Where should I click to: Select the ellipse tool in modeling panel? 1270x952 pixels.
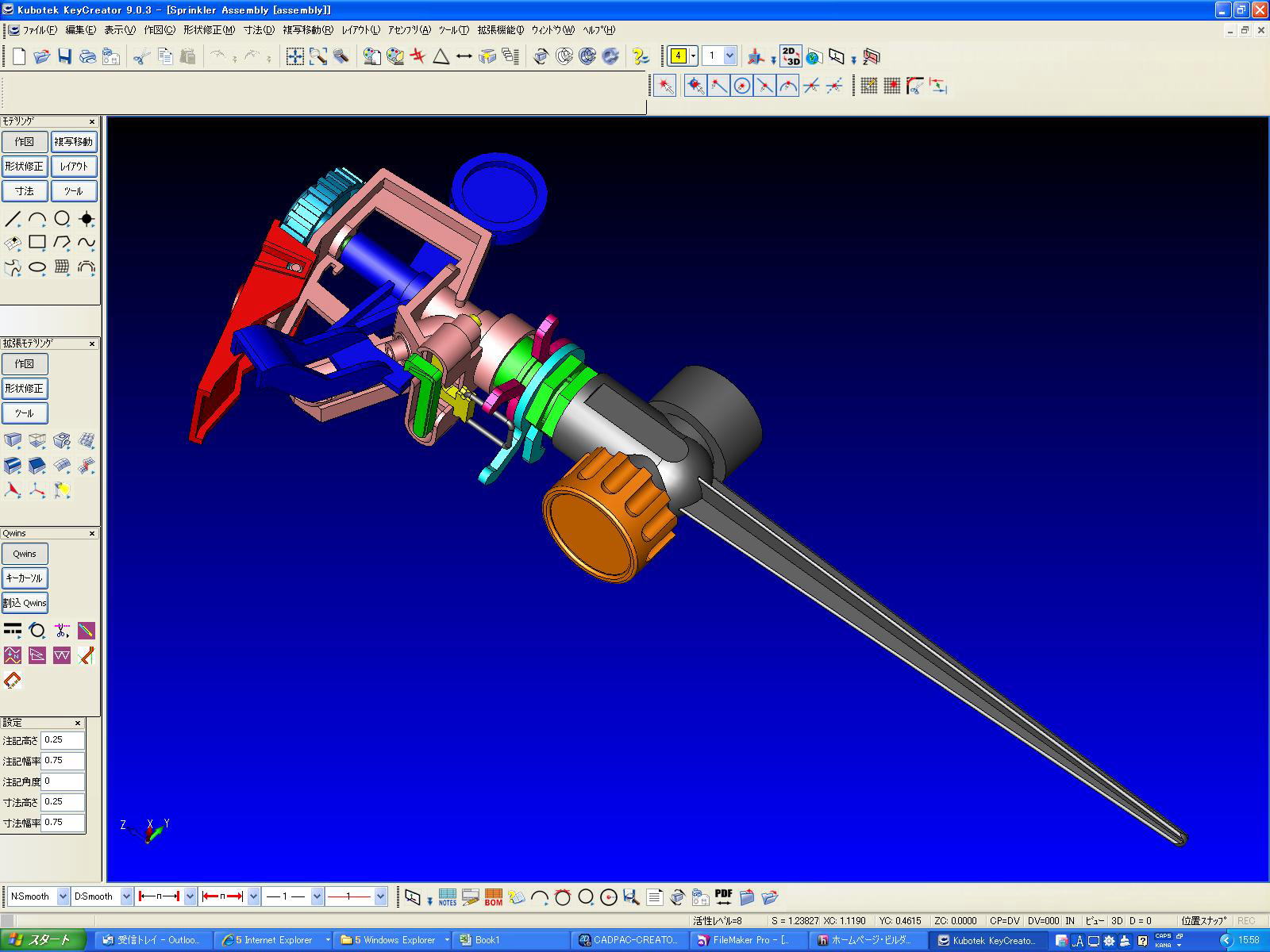pos(37,268)
